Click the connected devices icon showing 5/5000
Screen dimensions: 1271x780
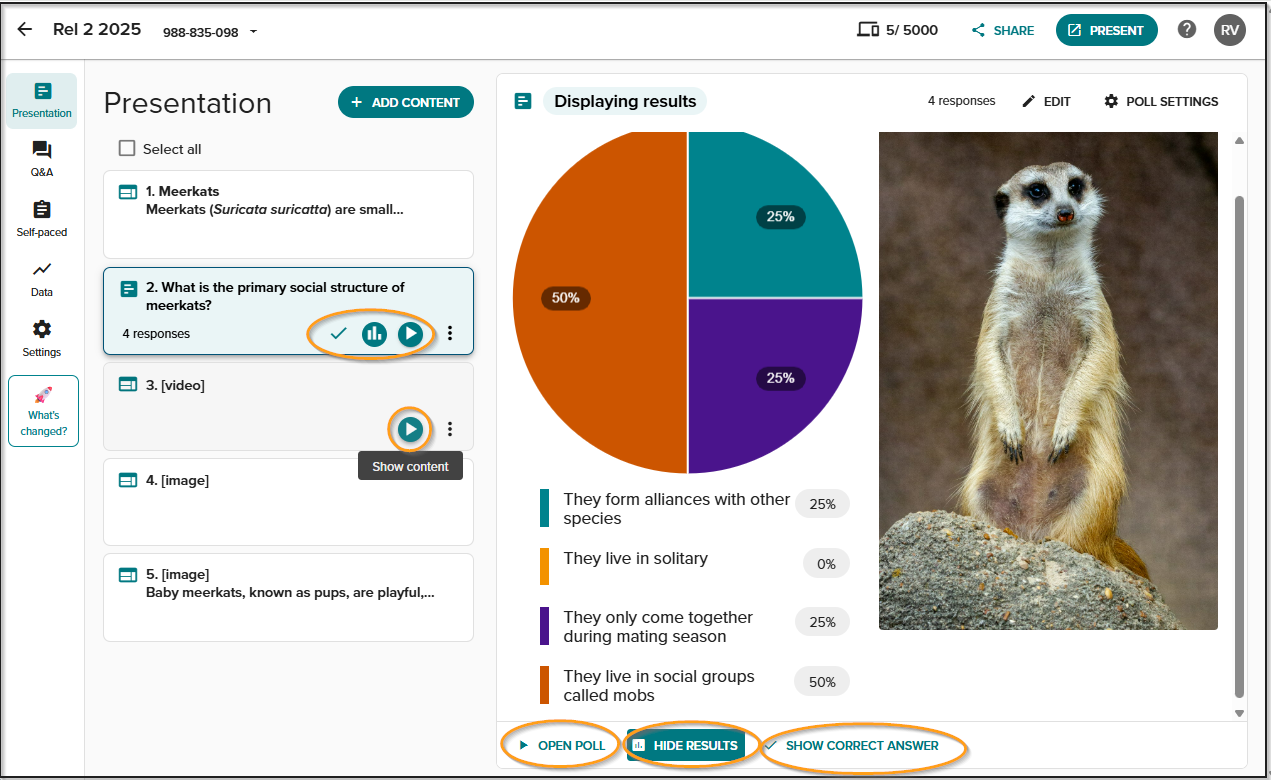click(x=868, y=30)
